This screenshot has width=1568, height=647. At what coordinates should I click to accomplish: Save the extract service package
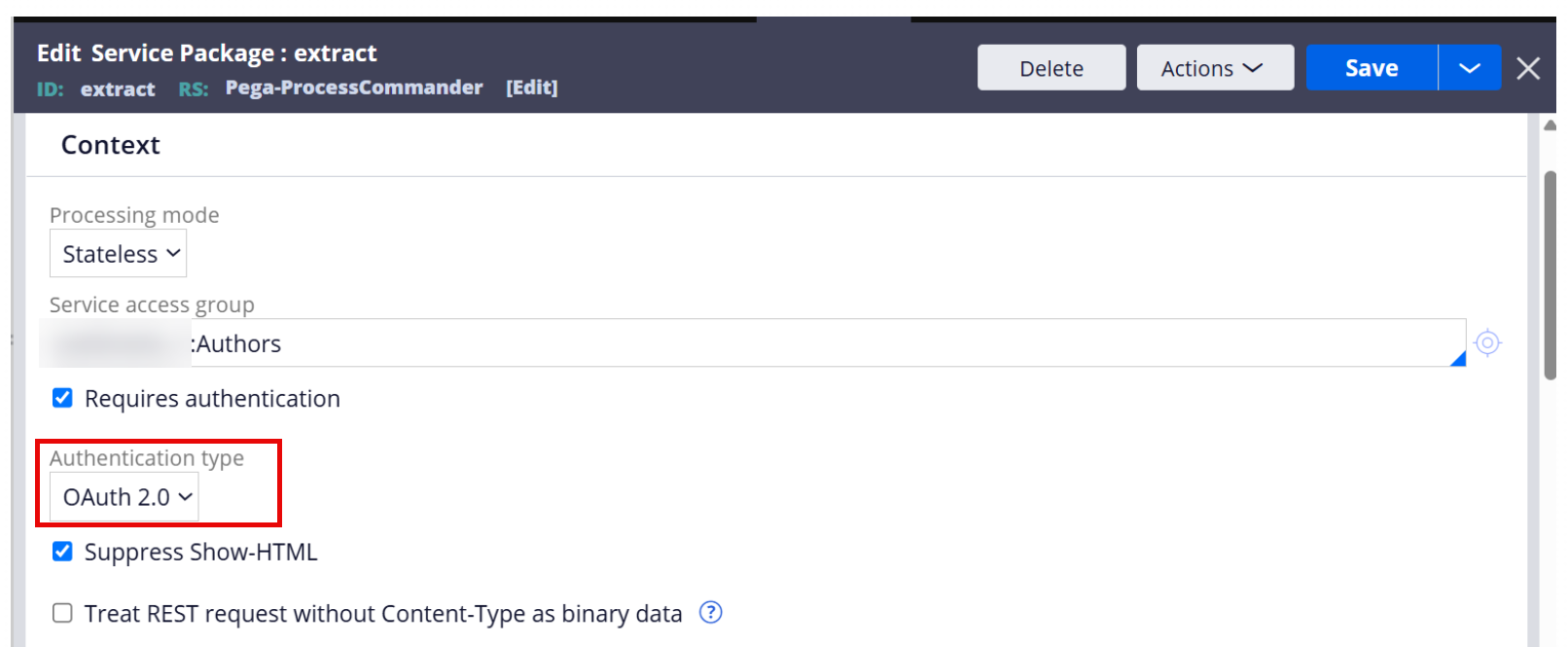[1372, 68]
